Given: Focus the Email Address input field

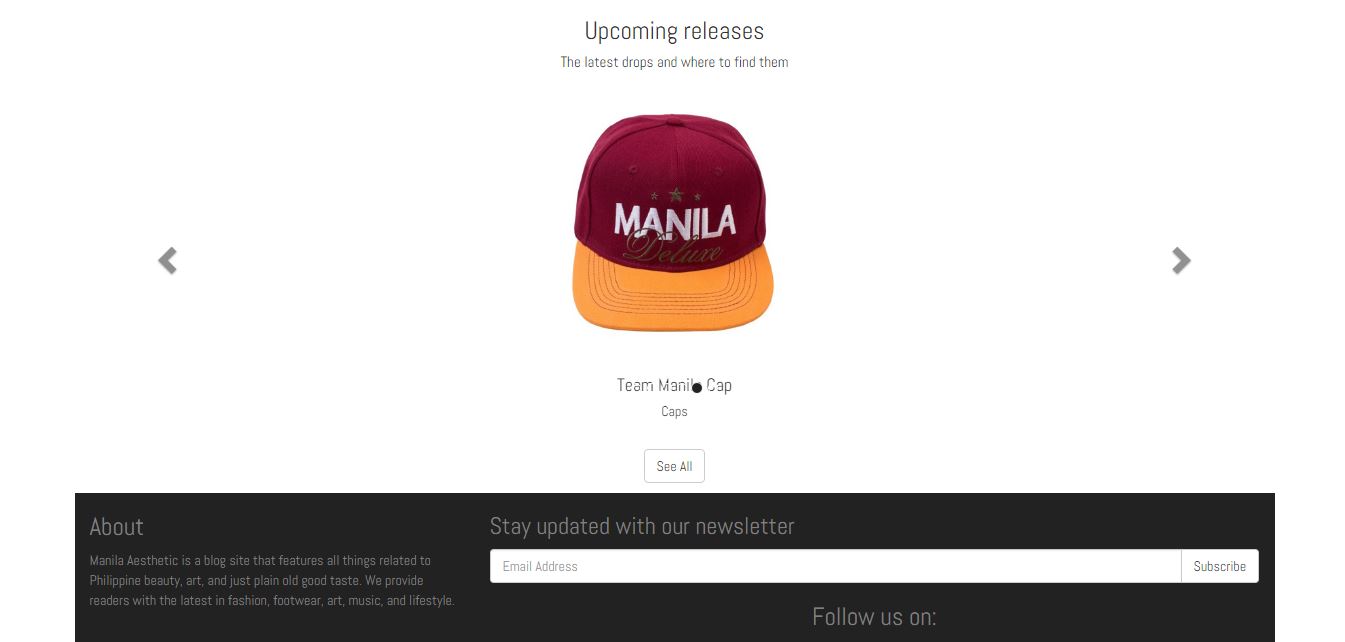Looking at the screenshot, I should click(835, 566).
